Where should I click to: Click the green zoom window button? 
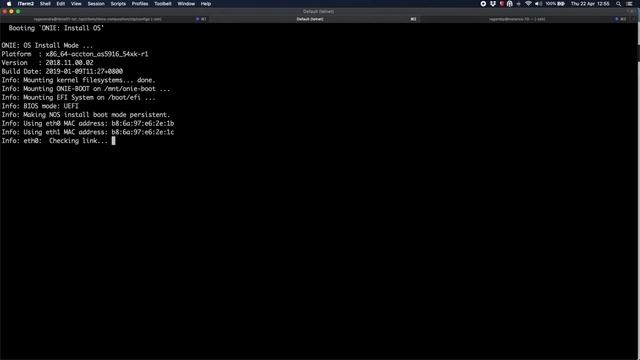[18, 11]
